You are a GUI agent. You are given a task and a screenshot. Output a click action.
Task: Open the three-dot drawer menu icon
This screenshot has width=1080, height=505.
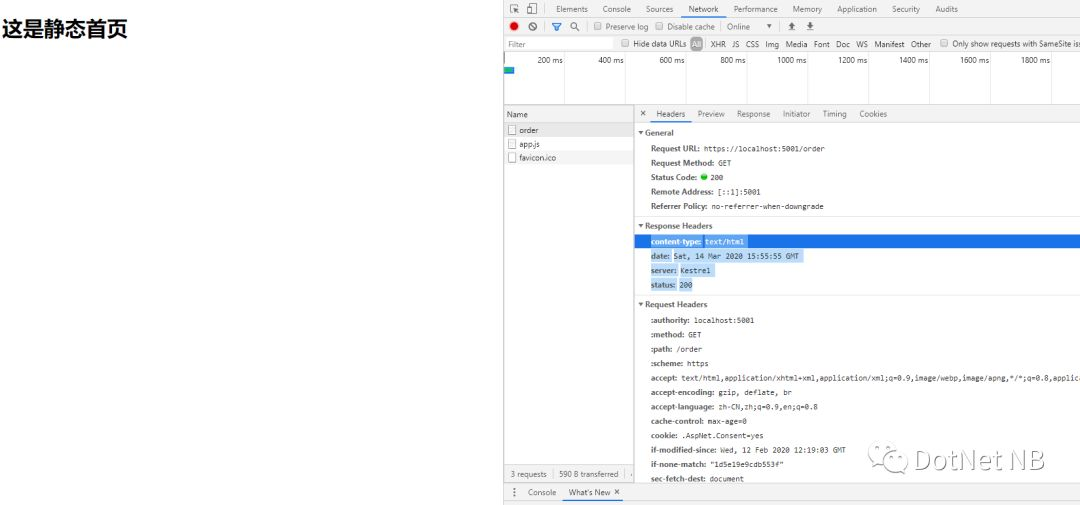pyautogui.click(x=514, y=492)
